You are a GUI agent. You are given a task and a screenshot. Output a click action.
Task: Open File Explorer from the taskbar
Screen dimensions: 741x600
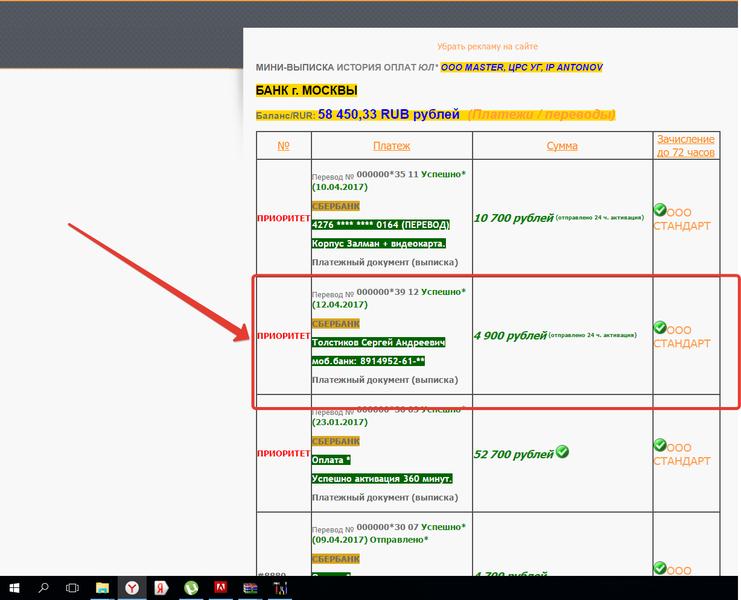click(x=102, y=588)
